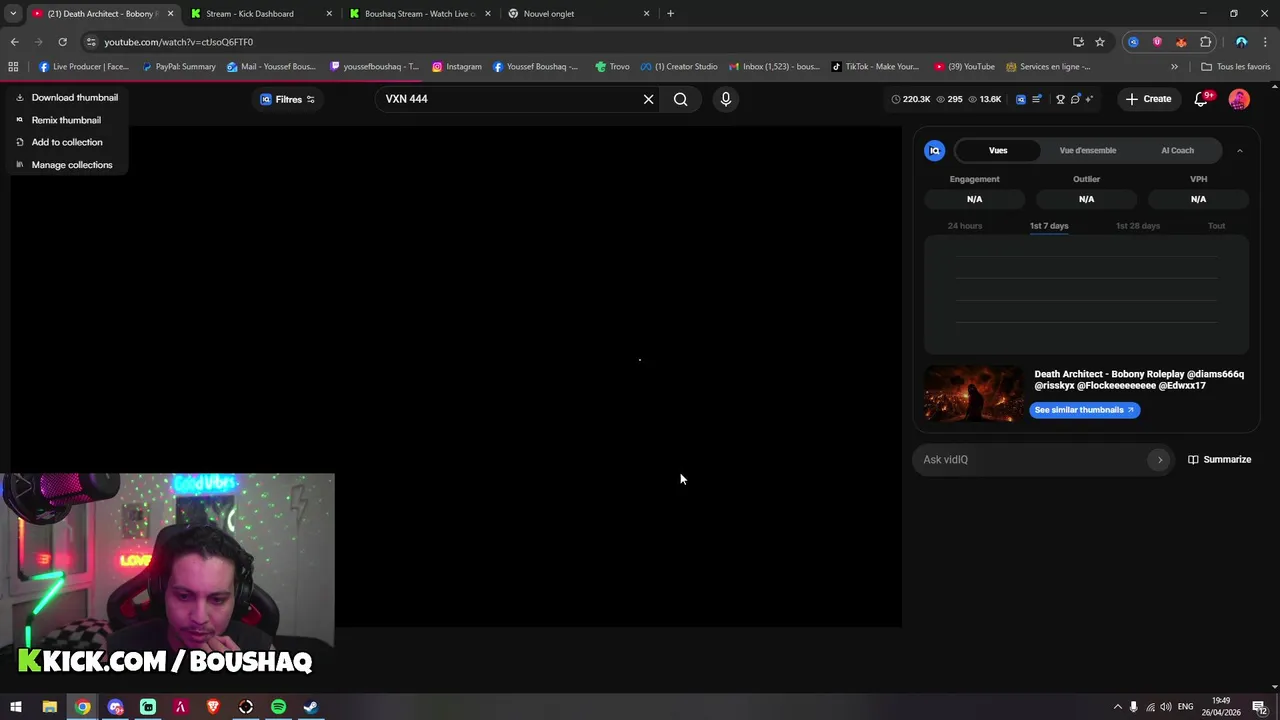
Task: Open YouTube notifications bell
Action: click(1202, 99)
